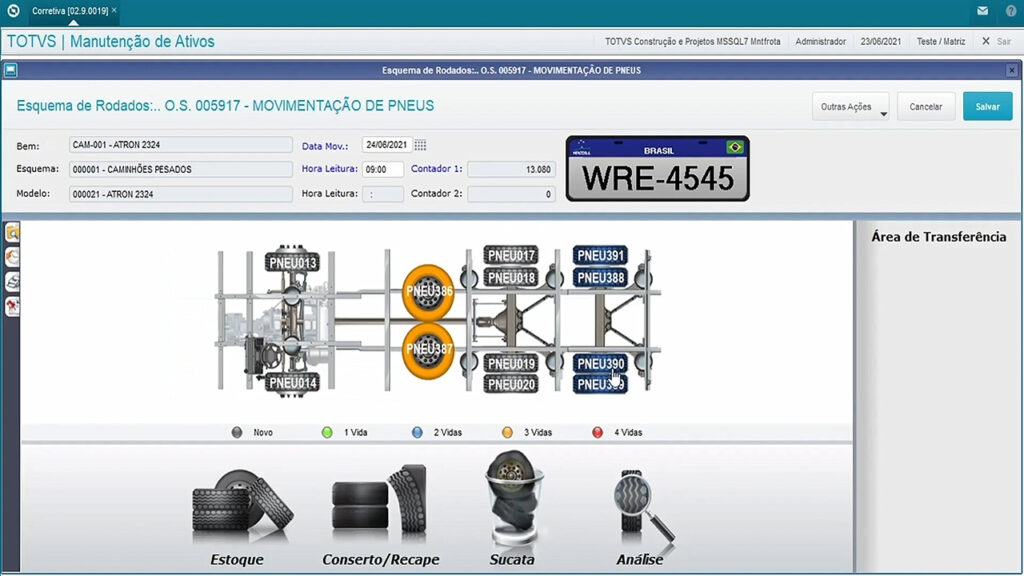Click the Data Mov. date field
Screen dimensions: 1024x576
click(387, 145)
